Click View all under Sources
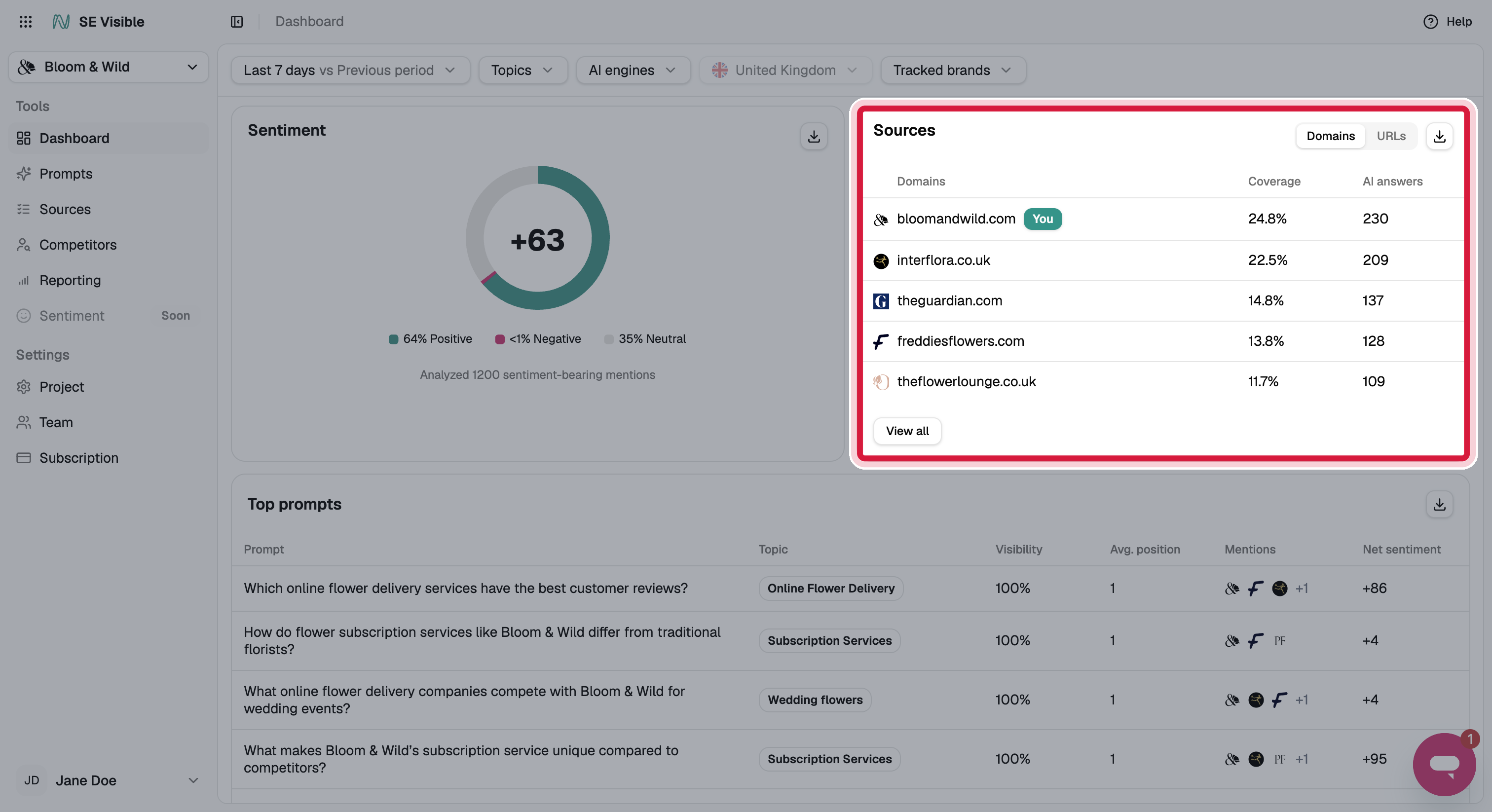The height and width of the screenshot is (812, 1492). (x=907, y=432)
